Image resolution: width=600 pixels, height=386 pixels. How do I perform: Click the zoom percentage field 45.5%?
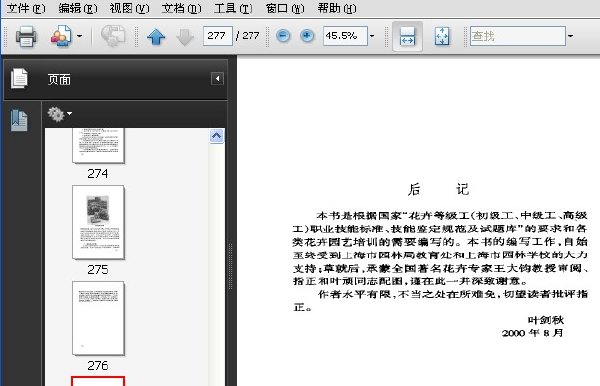click(x=345, y=36)
